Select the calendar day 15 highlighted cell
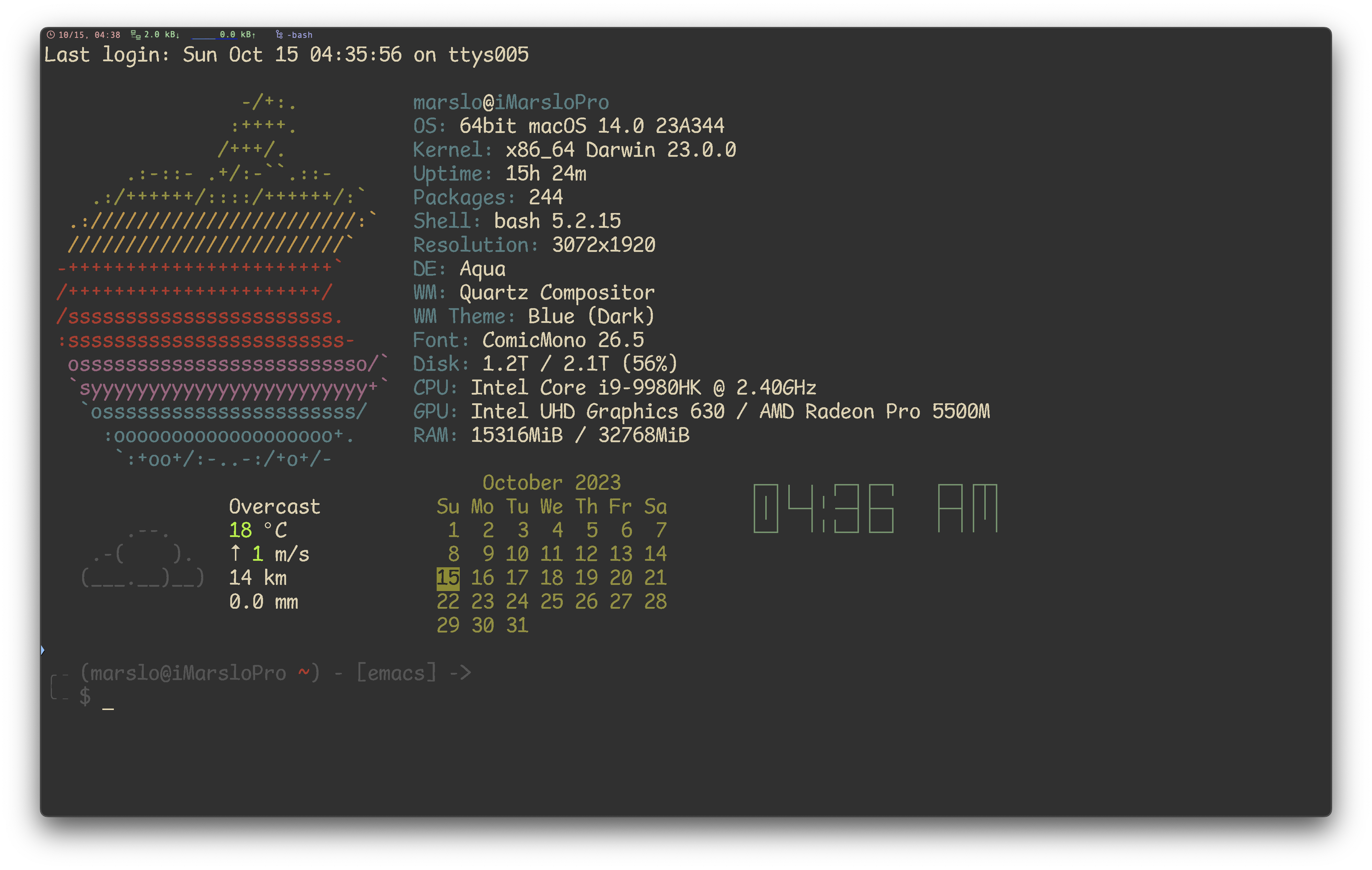The image size is (1372, 870). pyautogui.click(x=447, y=578)
